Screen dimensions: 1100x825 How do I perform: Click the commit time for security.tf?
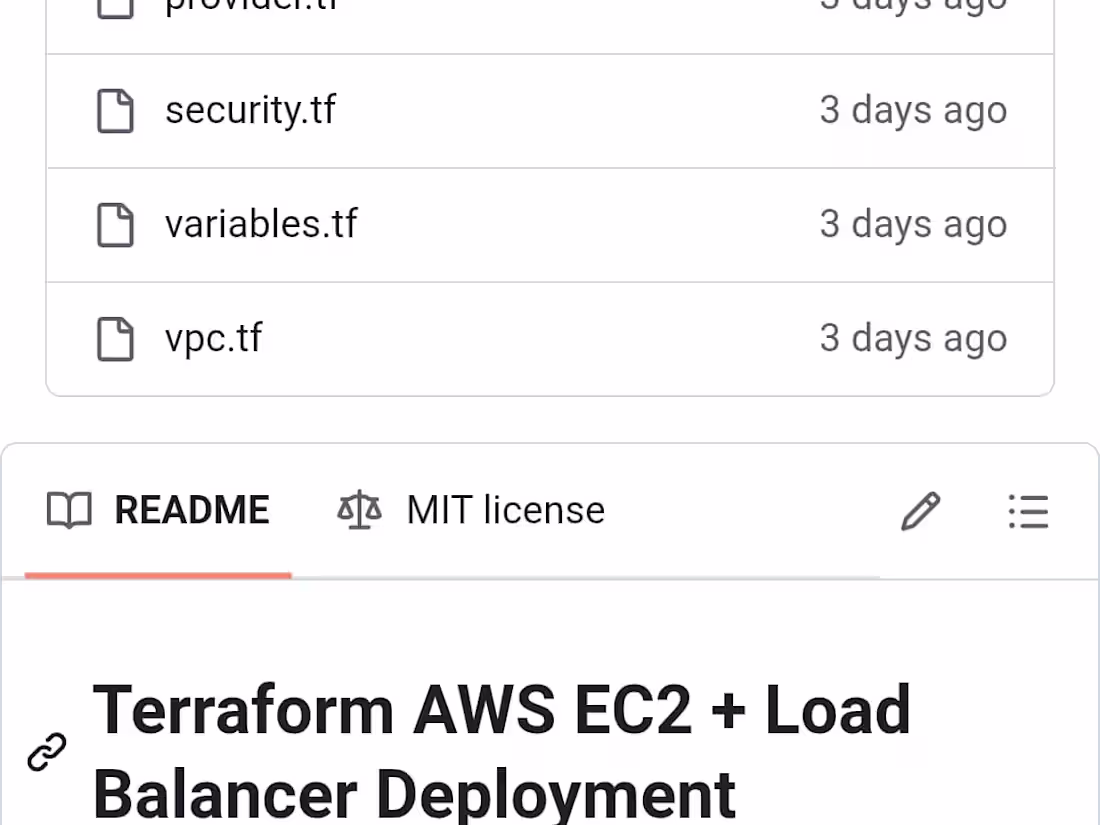click(913, 110)
